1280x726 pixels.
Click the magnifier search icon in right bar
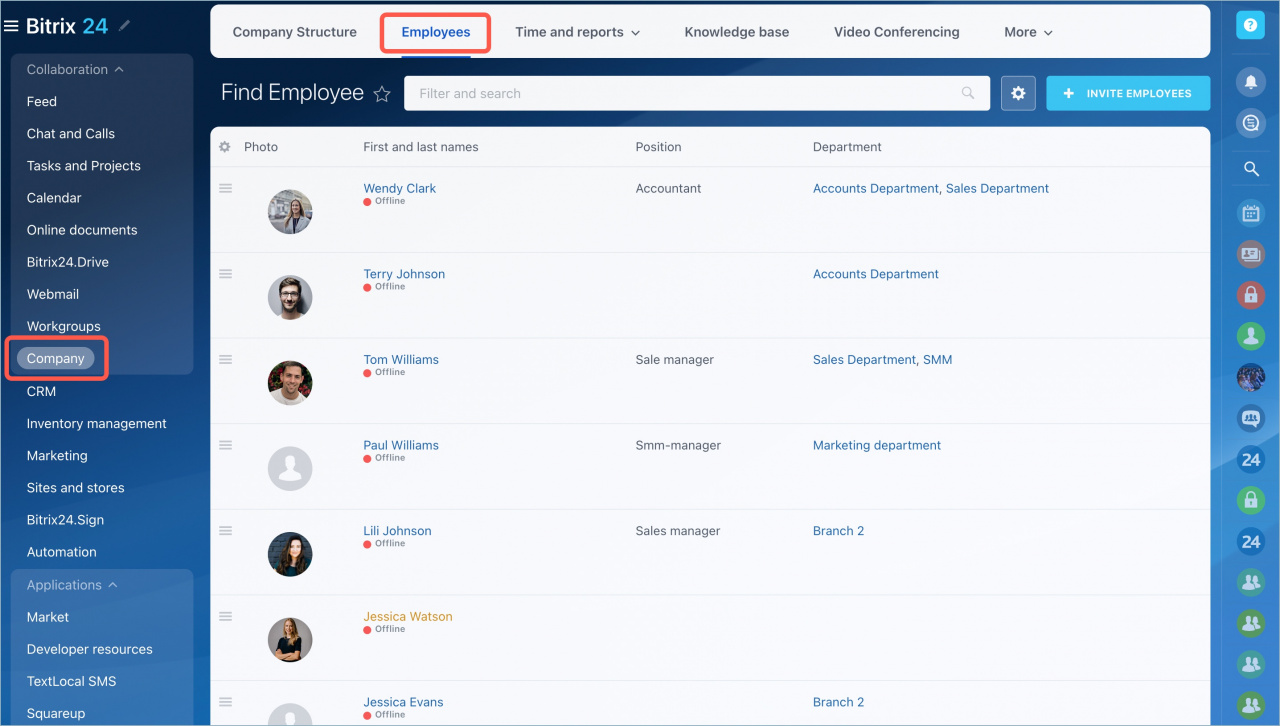click(x=1250, y=169)
